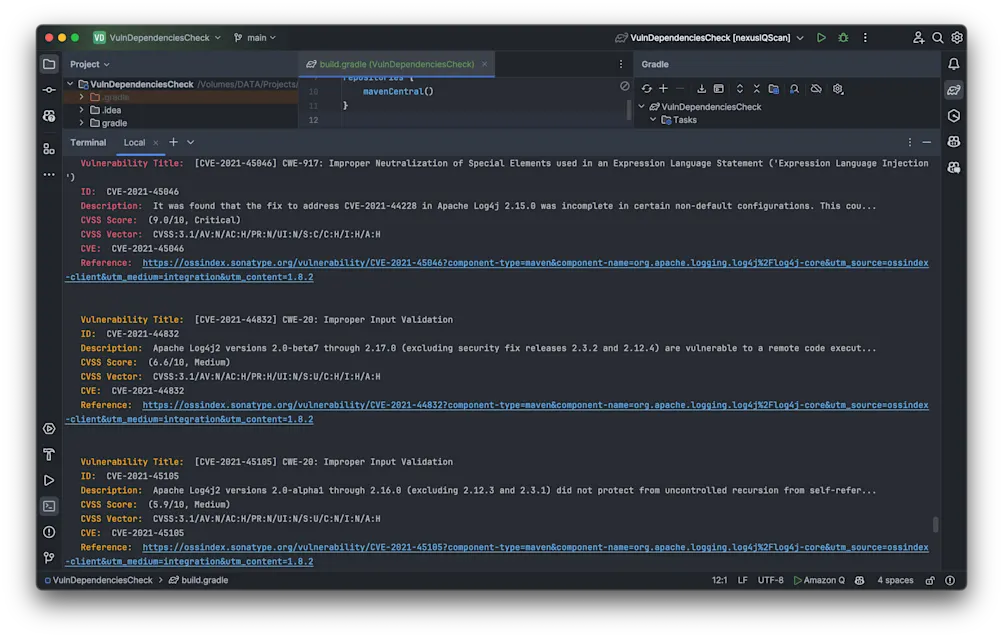Download Gradle sources icon
The height and width of the screenshot is (638, 1003).
(x=701, y=89)
